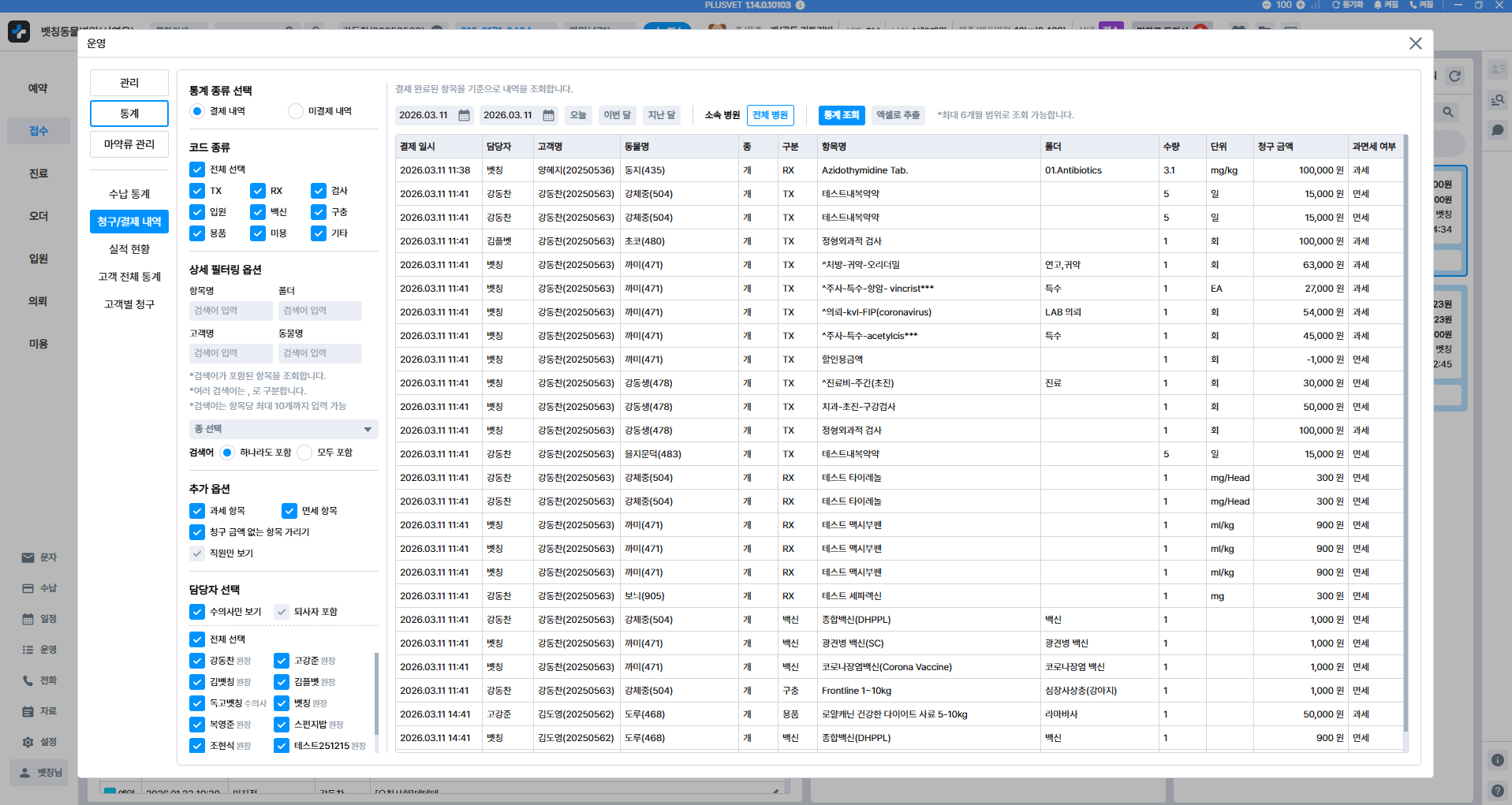Image resolution: width=1512 pixels, height=805 pixels.
Task: Uncheck the RX code type checkbox
Action: point(258,191)
